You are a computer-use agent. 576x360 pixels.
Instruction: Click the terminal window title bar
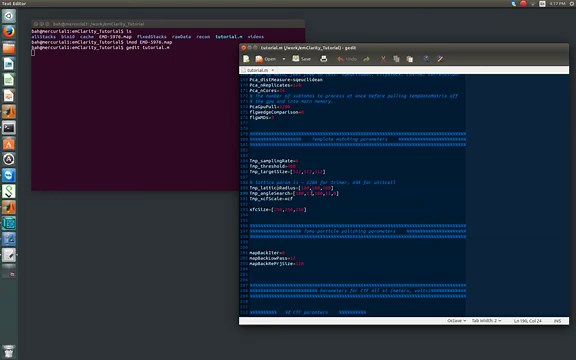click(168, 24)
